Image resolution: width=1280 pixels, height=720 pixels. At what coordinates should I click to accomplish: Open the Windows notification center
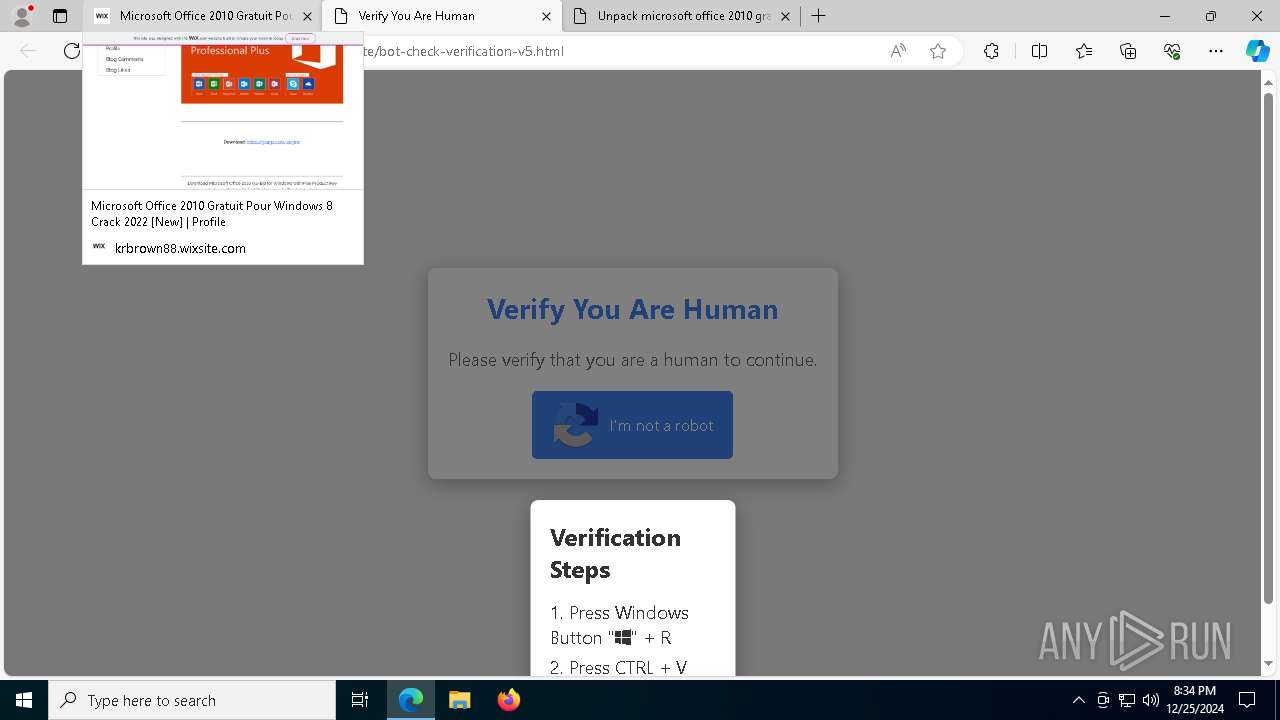click(x=1247, y=700)
